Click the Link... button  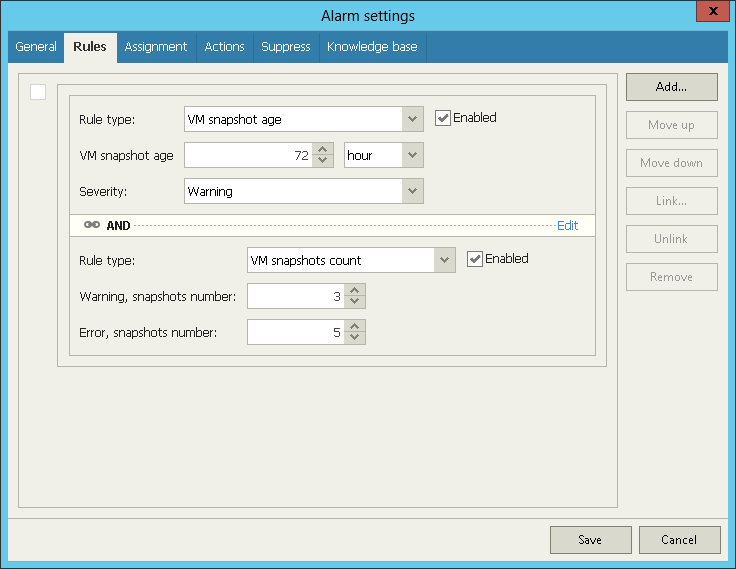tap(672, 201)
